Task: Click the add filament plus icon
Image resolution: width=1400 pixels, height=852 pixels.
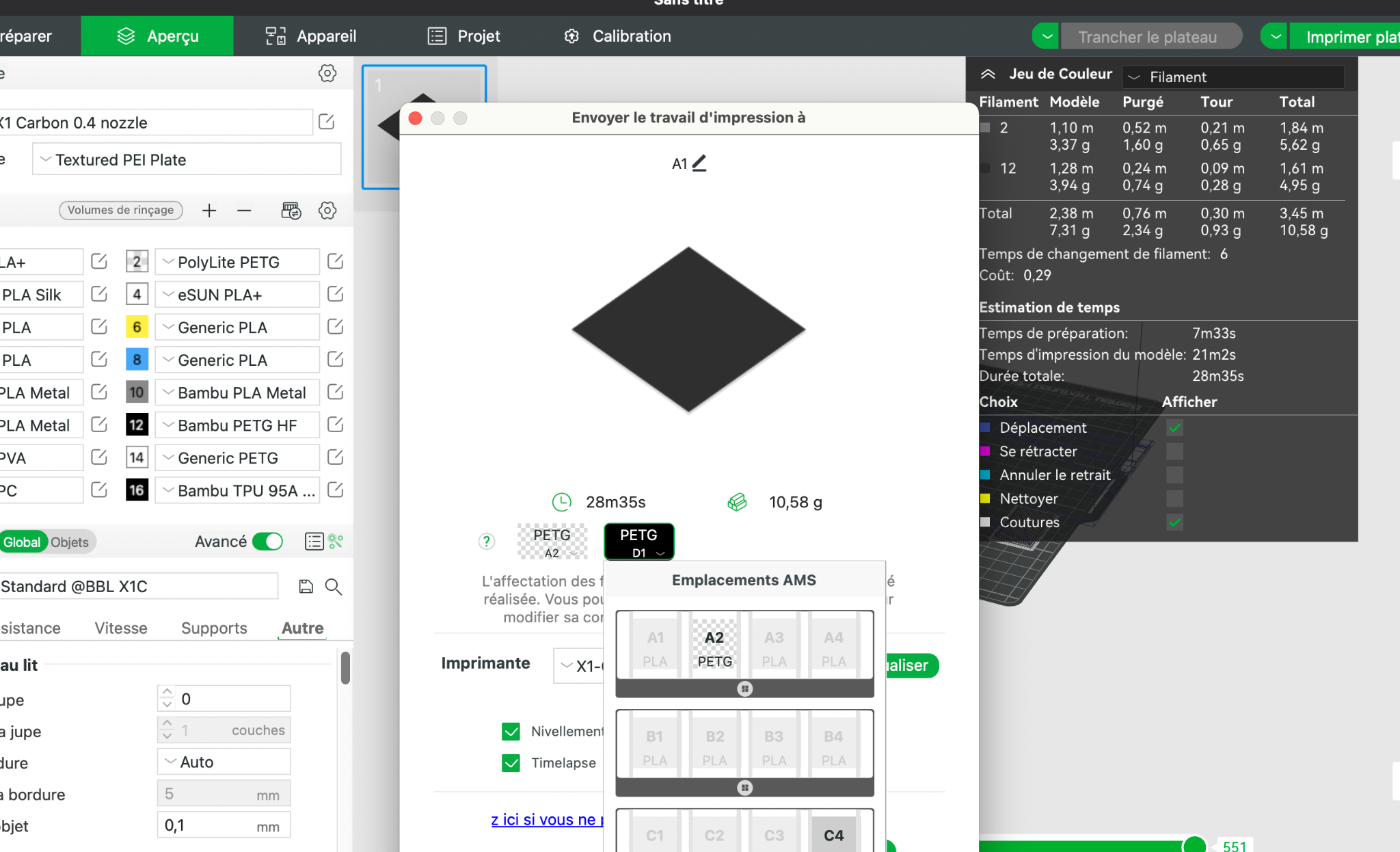Action: pyautogui.click(x=209, y=211)
